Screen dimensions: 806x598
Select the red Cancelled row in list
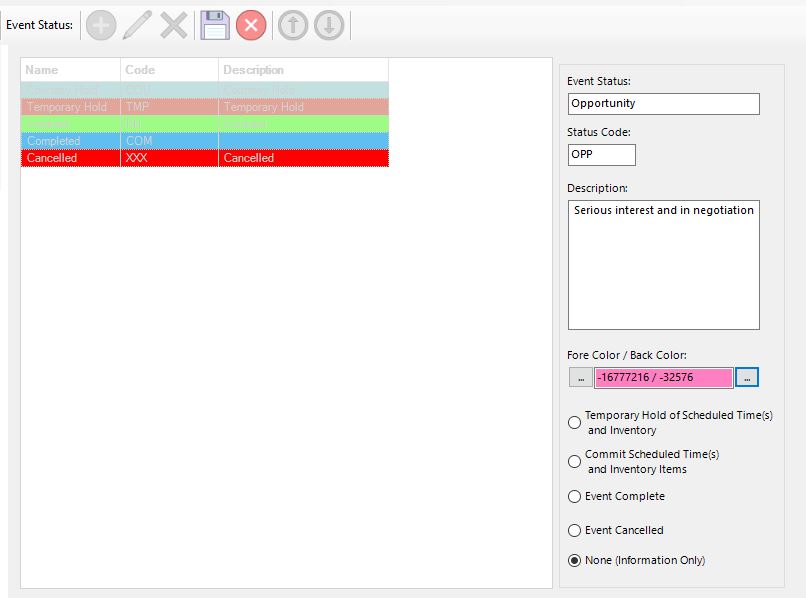(x=204, y=158)
